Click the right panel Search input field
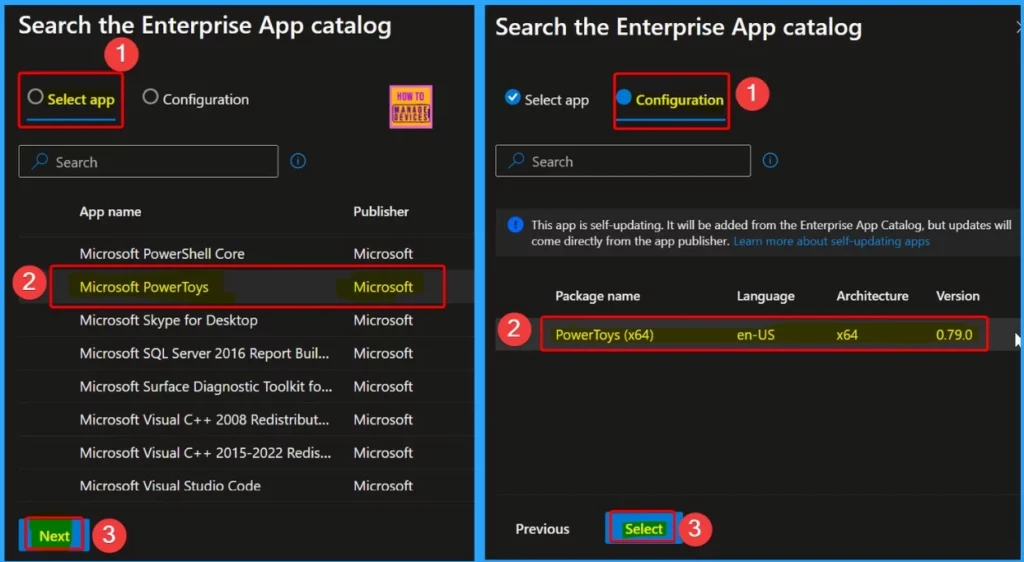The height and width of the screenshot is (562, 1024). coord(623,161)
